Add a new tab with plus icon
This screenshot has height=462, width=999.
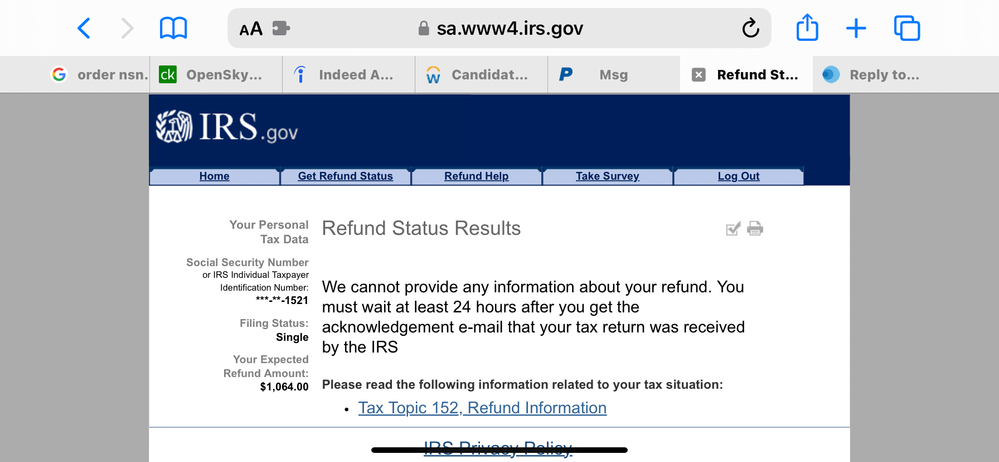[x=856, y=29]
